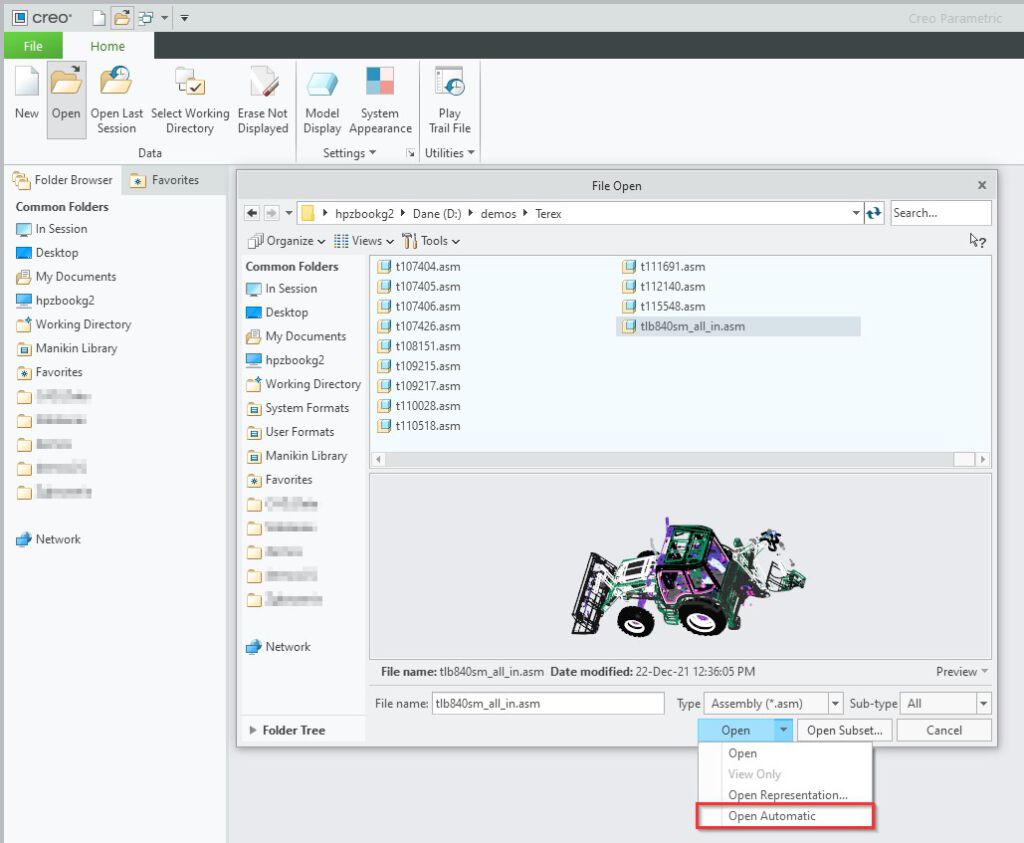Expand the Views dropdown
The height and width of the screenshot is (843, 1024).
click(x=364, y=241)
